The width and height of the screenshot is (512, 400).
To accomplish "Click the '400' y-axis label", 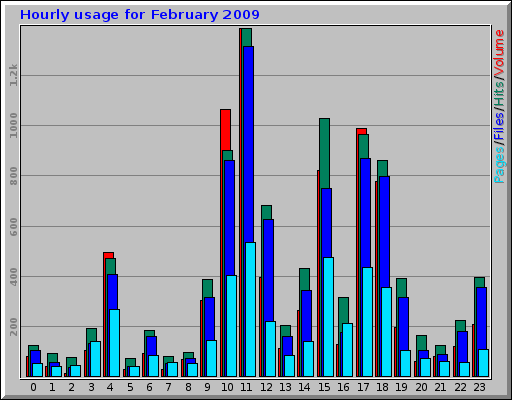I will pyautogui.click(x=13, y=277).
